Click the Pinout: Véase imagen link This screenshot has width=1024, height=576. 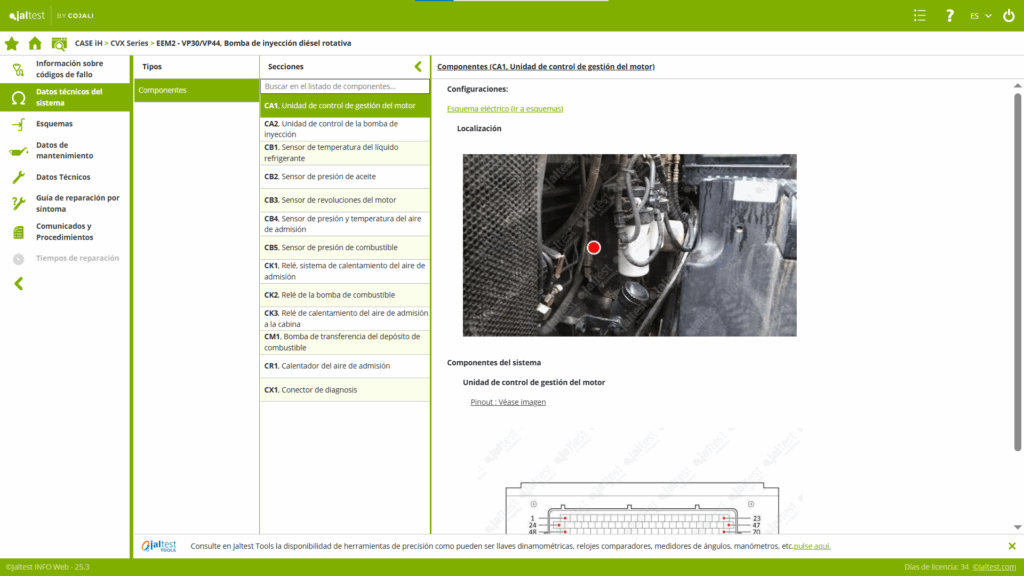tap(508, 402)
